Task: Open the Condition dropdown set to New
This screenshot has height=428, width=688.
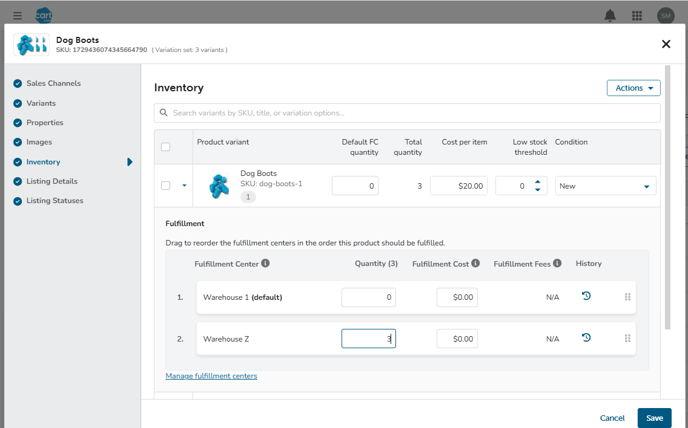Action: click(x=605, y=186)
